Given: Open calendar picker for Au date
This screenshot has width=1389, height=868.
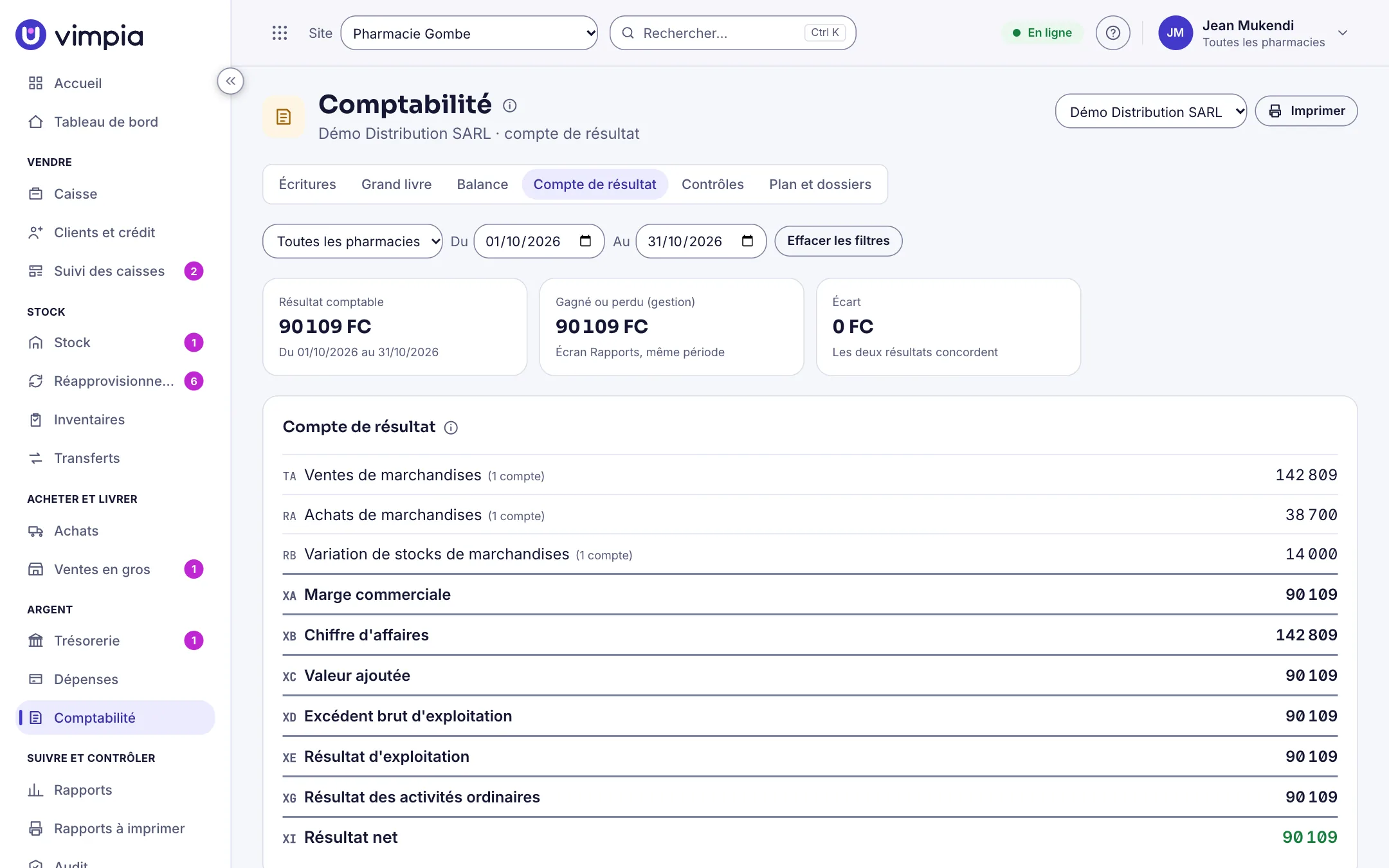Looking at the screenshot, I should (747, 241).
